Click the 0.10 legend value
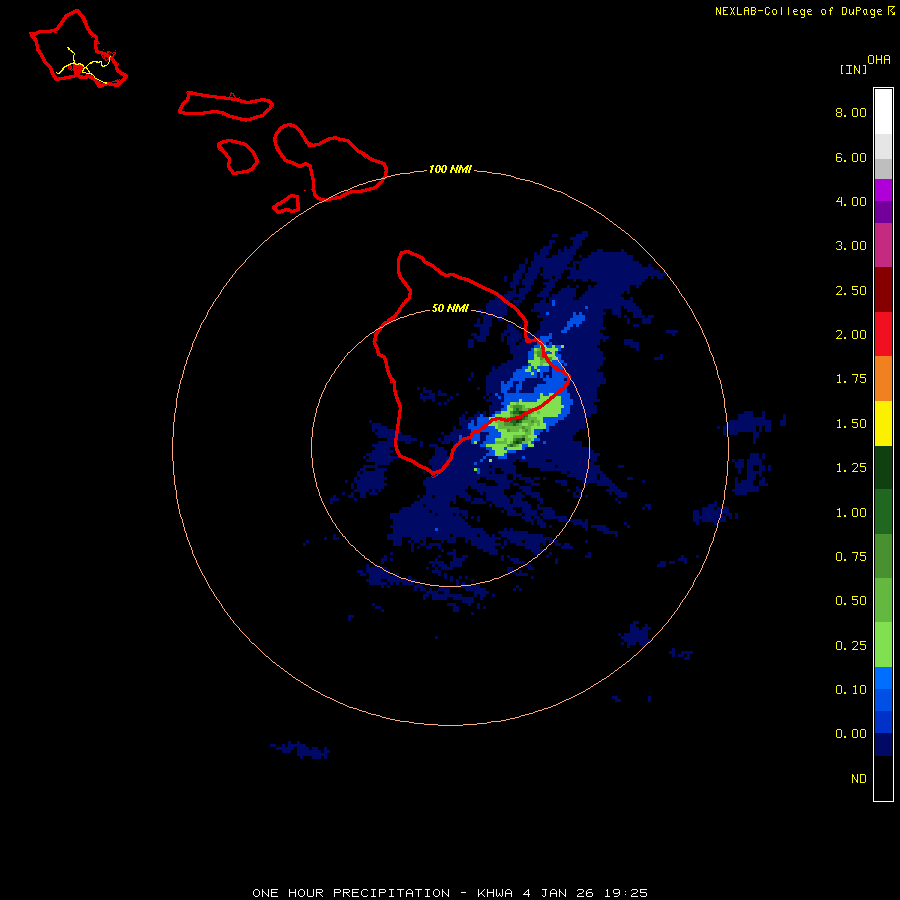Viewport: 900px width, 900px height. click(851, 690)
